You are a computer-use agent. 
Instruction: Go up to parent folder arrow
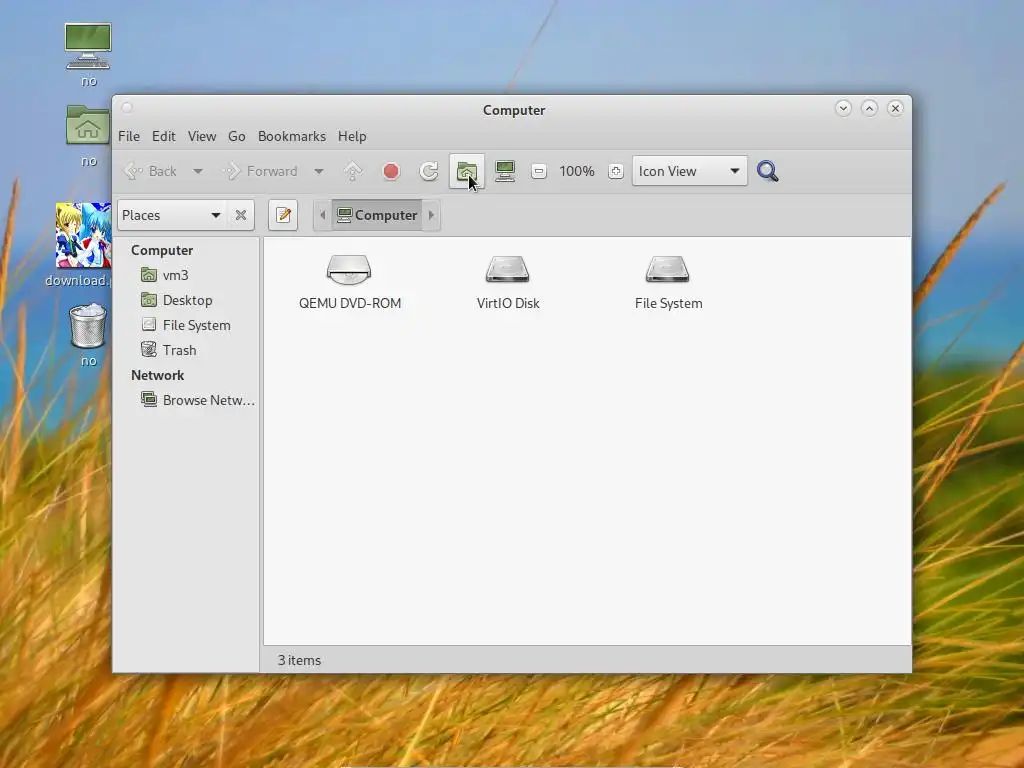pyautogui.click(x=353, y=171)
